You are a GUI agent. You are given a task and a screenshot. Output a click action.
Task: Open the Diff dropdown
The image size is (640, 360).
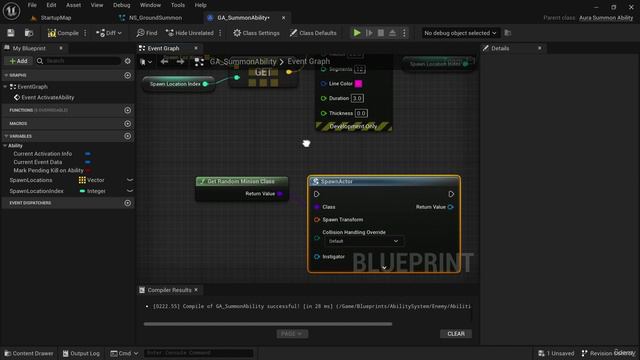(x=109, y=33)
